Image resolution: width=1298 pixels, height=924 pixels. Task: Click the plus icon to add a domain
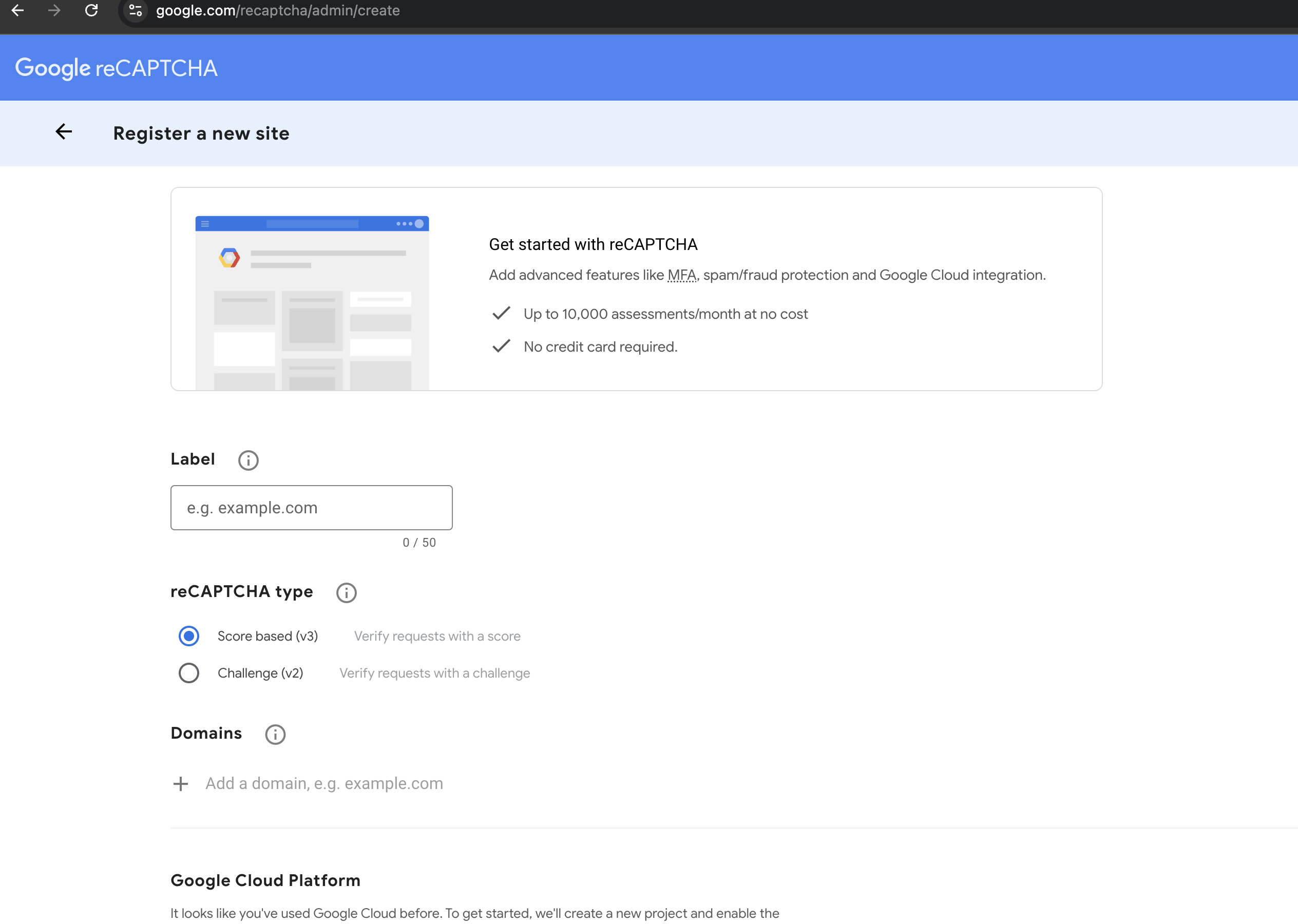[180, 784]
